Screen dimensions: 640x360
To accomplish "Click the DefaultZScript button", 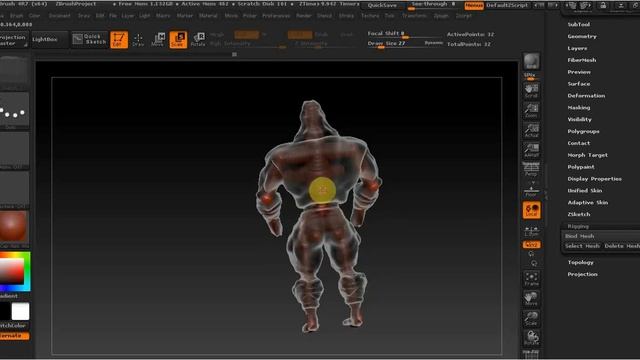I will (x=507, y=6).
